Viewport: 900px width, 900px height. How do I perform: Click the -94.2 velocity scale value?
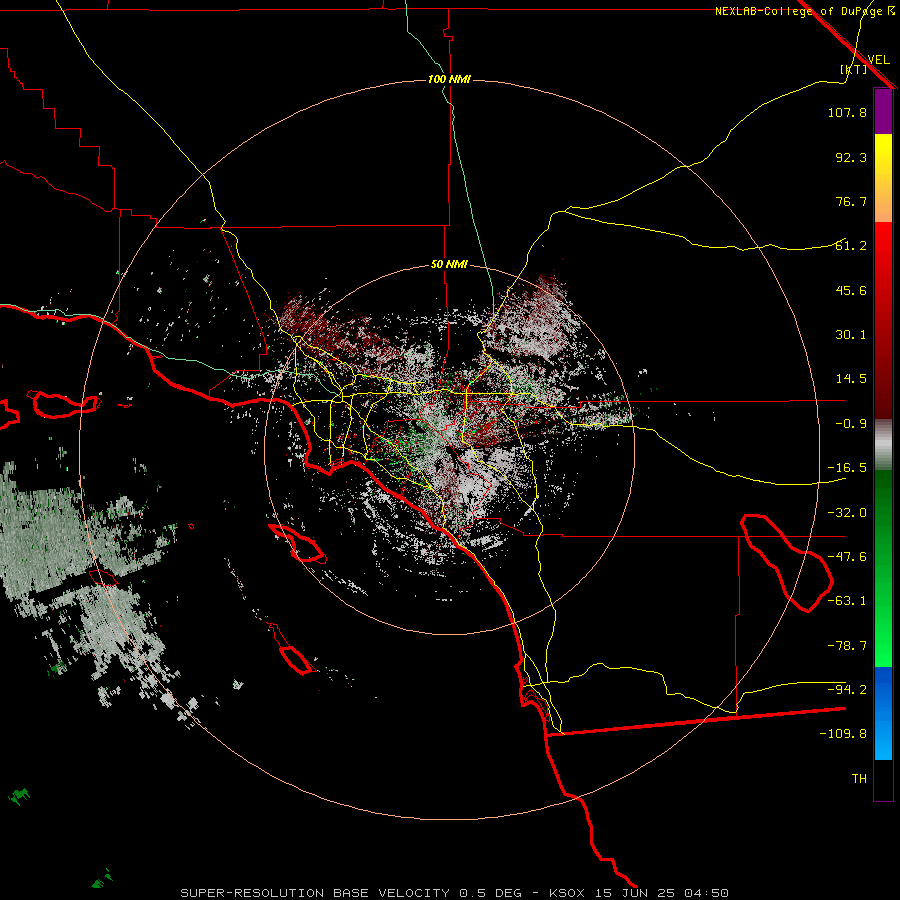pyautogui.click(x=847, y=689)
